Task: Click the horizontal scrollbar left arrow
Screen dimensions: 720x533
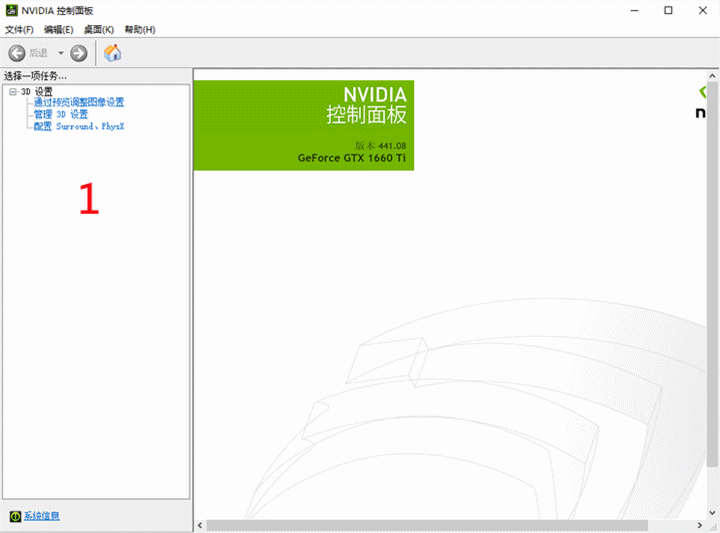Action: (x=200, y=525)
